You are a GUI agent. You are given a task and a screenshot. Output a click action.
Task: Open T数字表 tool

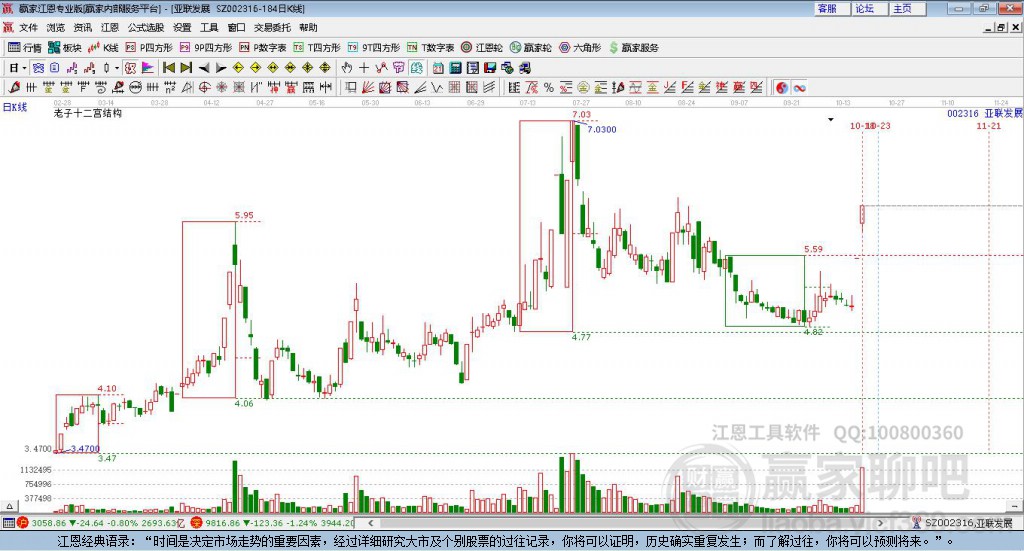pyautogui.click(x=430, y=48)
